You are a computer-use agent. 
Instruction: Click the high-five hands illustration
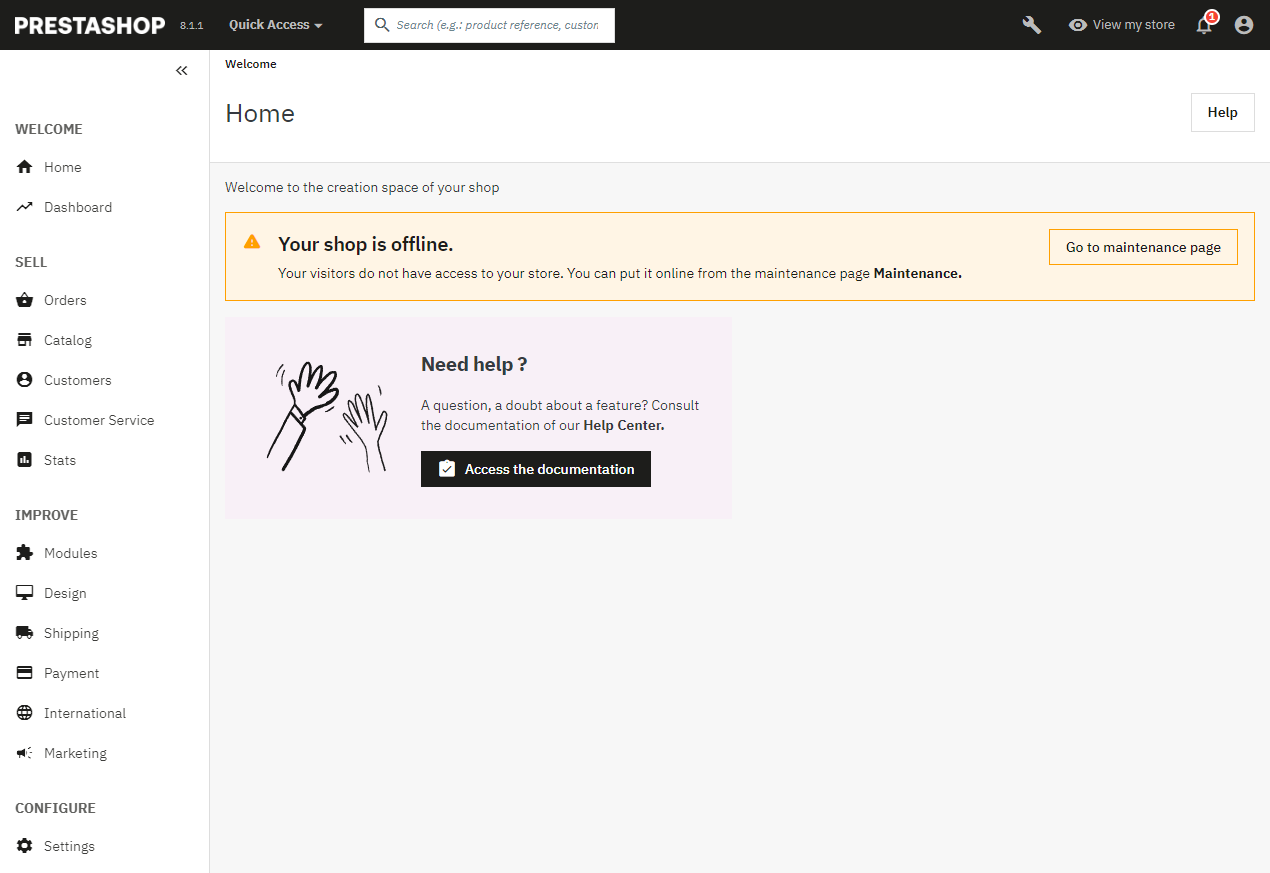327,417
